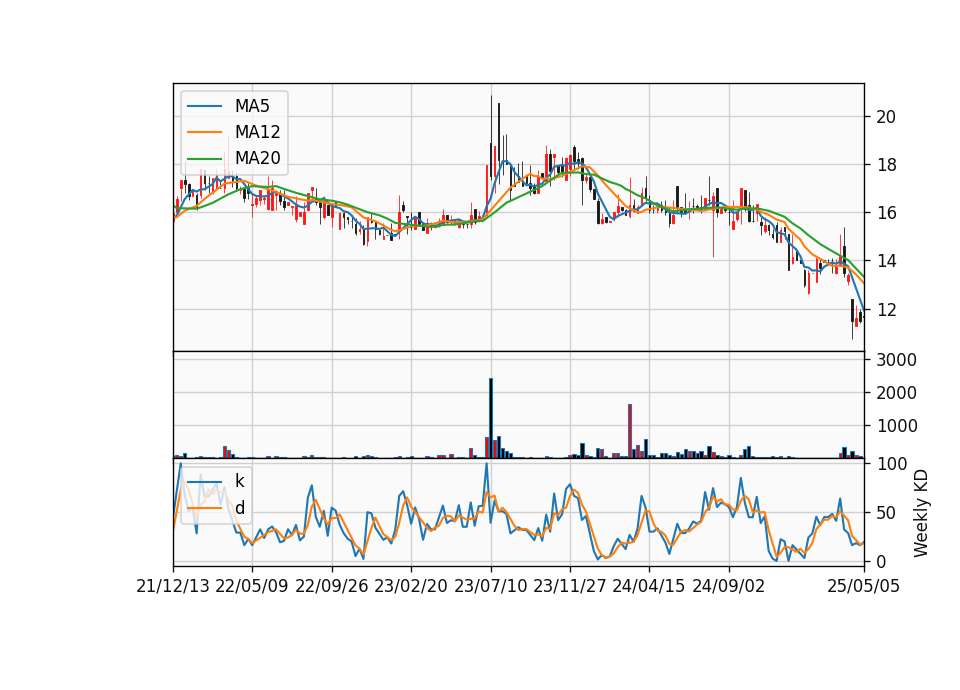This screenshot has width=960, height=690.
Task: Click the 22/09/26 date tick label
Action: tap(332, 586)
